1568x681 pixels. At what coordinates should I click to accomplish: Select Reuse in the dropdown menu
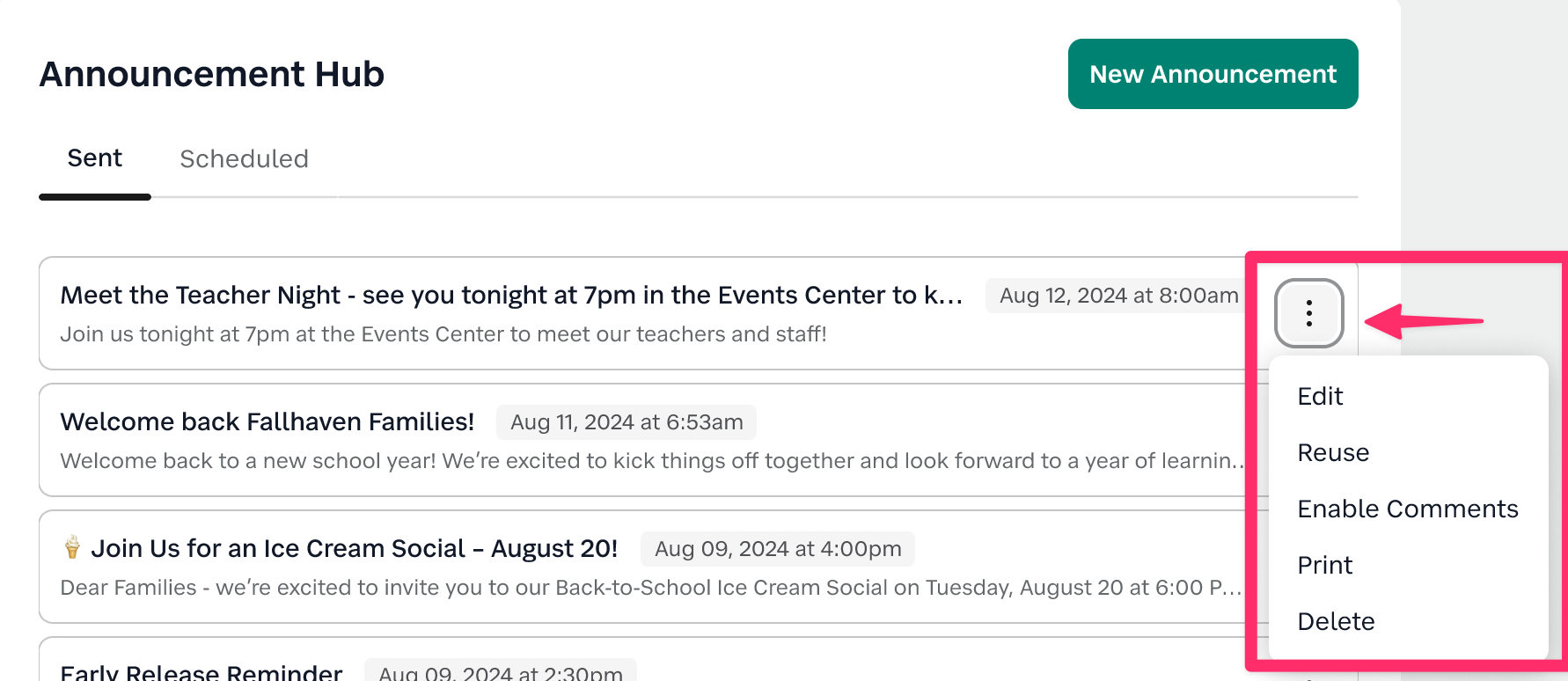pyautogui.click(x=1333, y=452)
